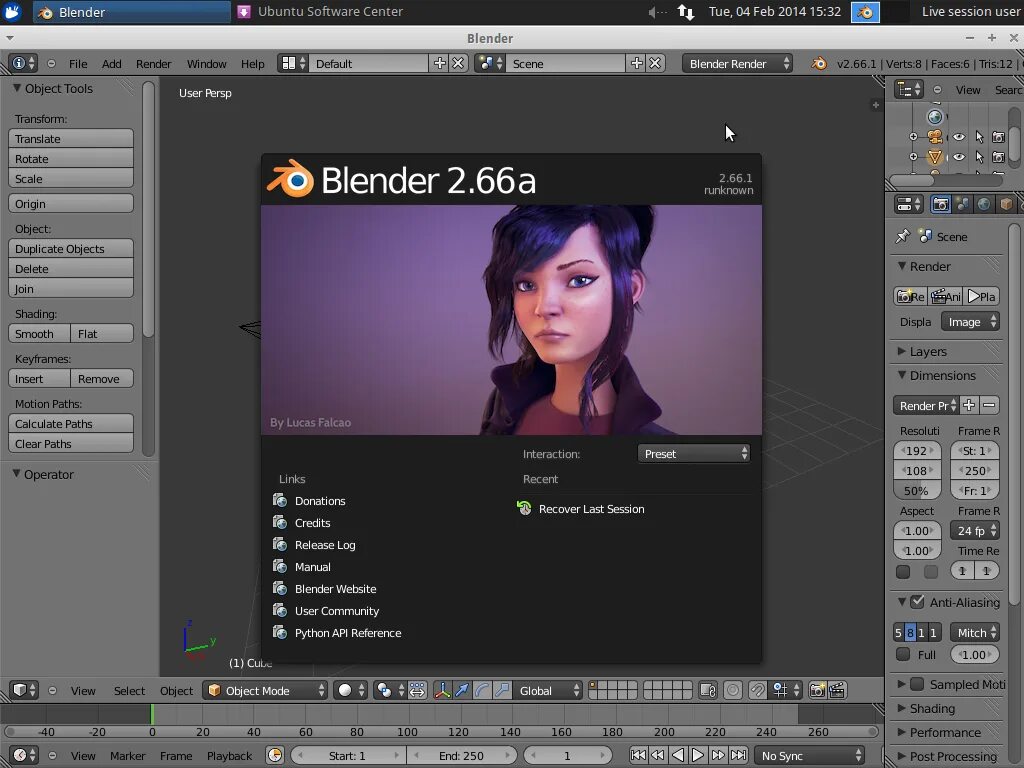Click the Smooth shading button

(39, 334)
